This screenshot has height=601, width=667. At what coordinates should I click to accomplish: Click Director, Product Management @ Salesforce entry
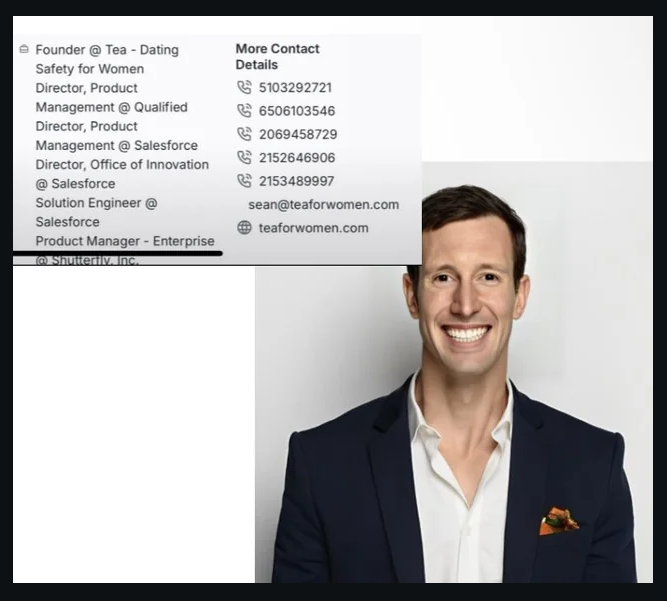tap(117, 136)
